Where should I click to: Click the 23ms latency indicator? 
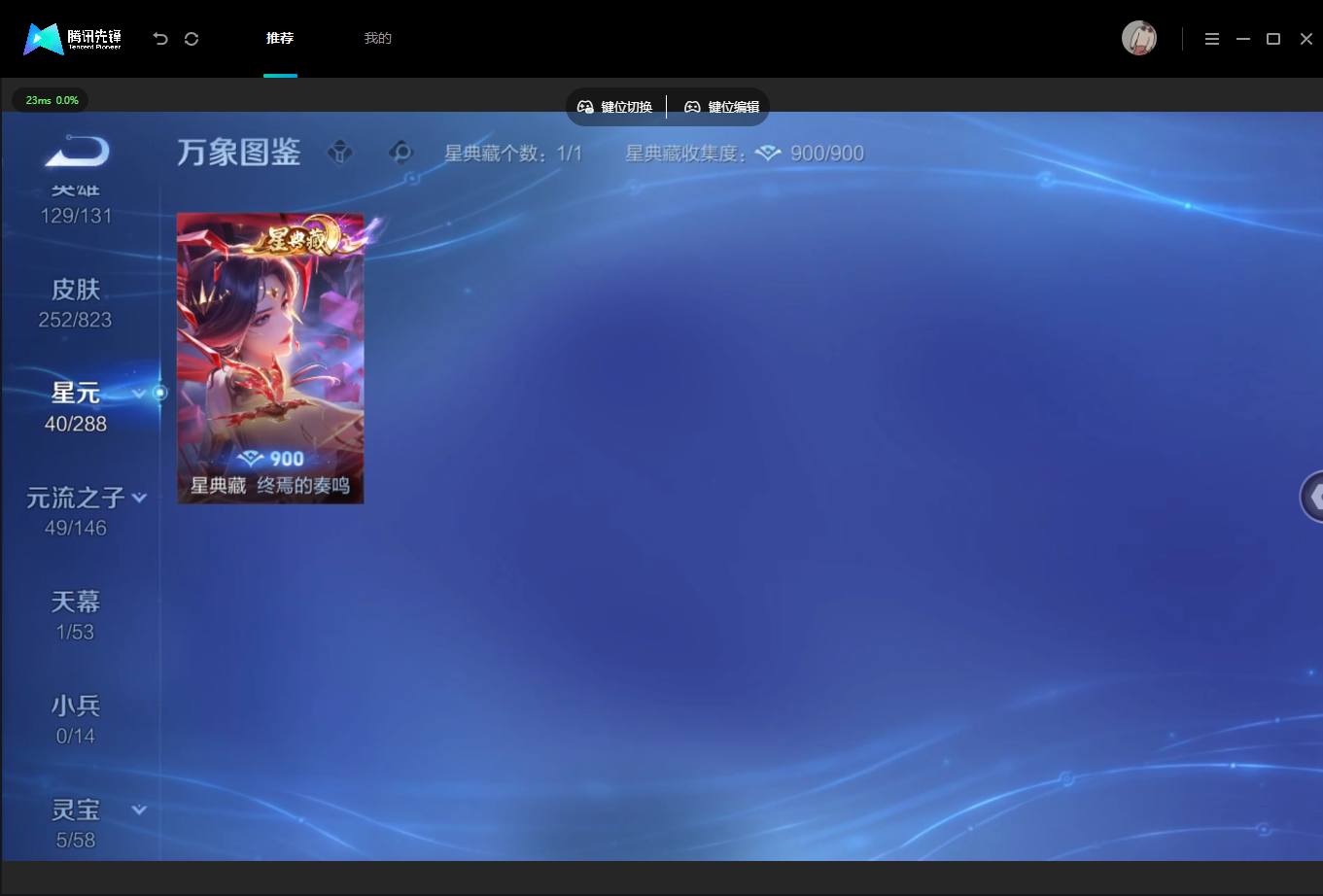(51, 100)
